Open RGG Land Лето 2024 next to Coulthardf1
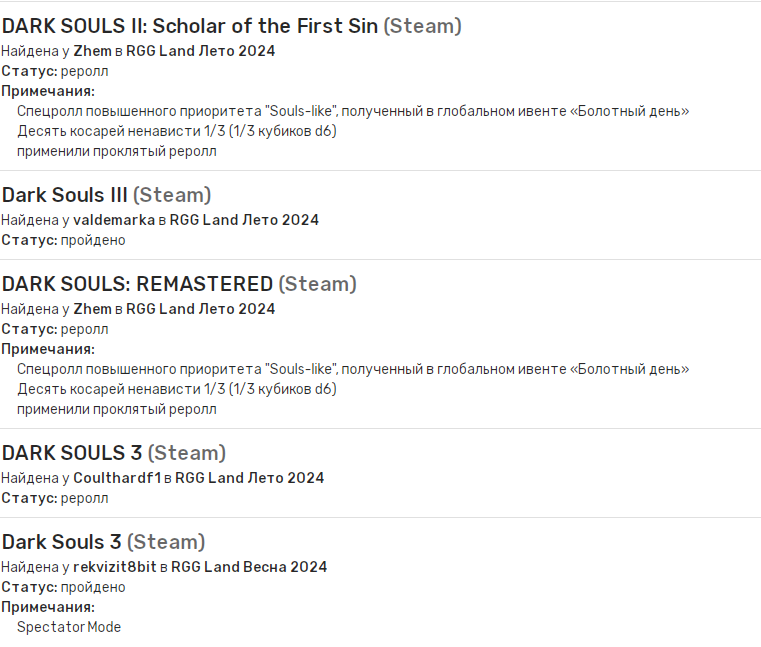Viewport: 761px width, 647px height. point(249,478)
